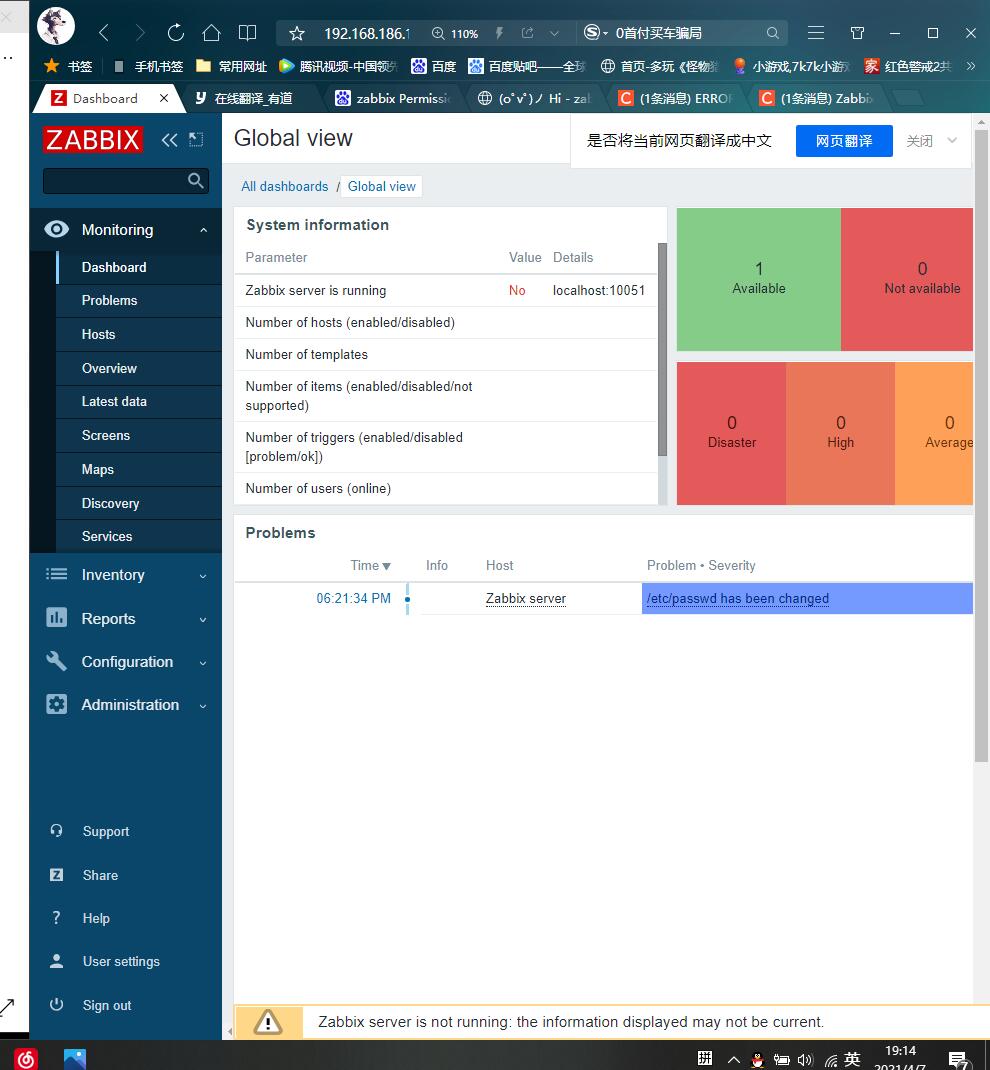Screen dimensions: 990x1070
Task: Bookmark page with the star icon
Action: (x=297, y=33)
